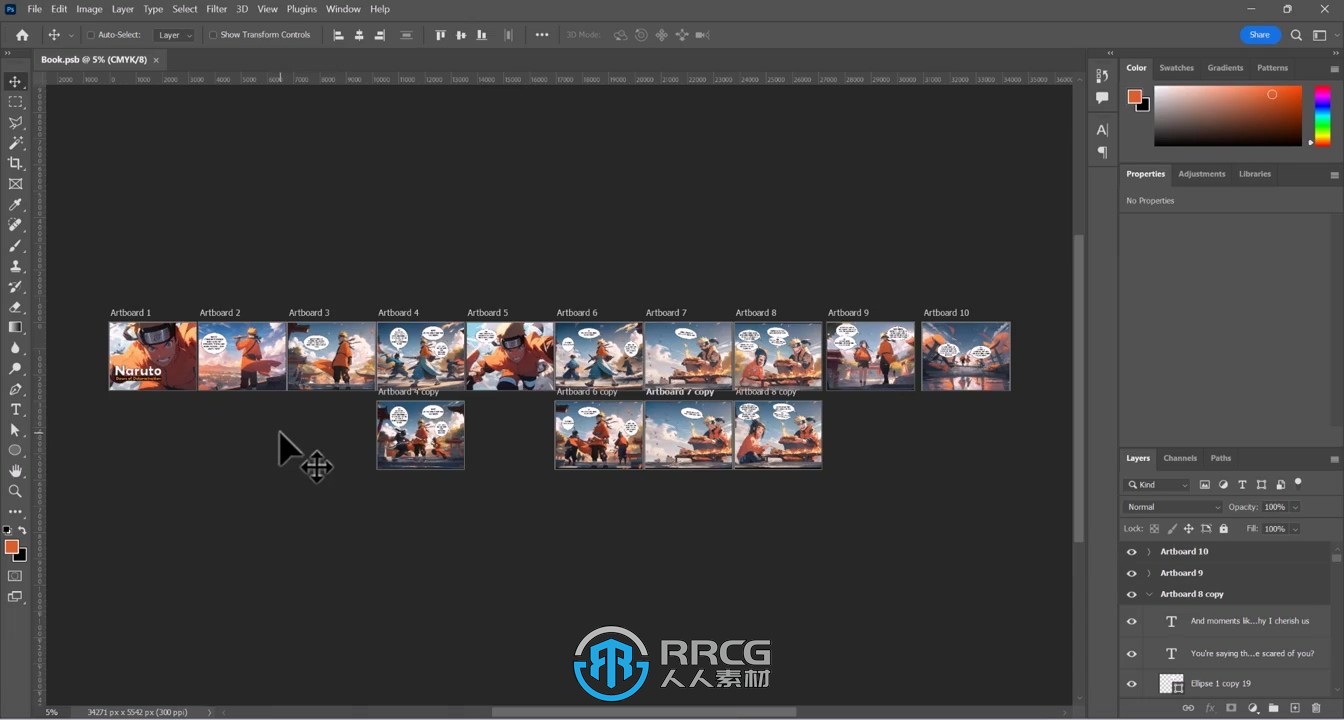Select the Move tool in the toolbar

coord(15,82)
